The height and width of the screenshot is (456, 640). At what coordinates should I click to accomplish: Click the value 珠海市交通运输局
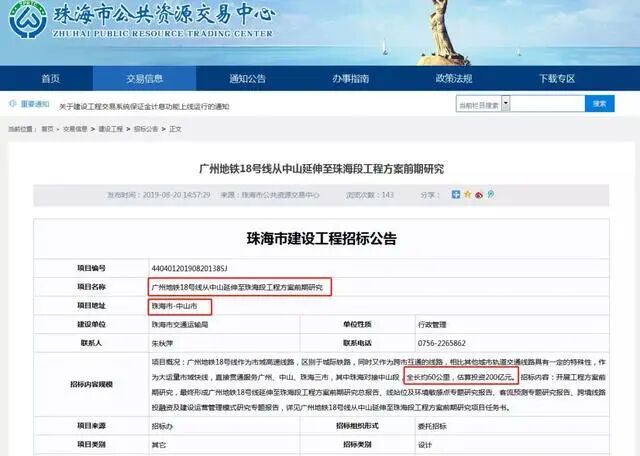180,325
